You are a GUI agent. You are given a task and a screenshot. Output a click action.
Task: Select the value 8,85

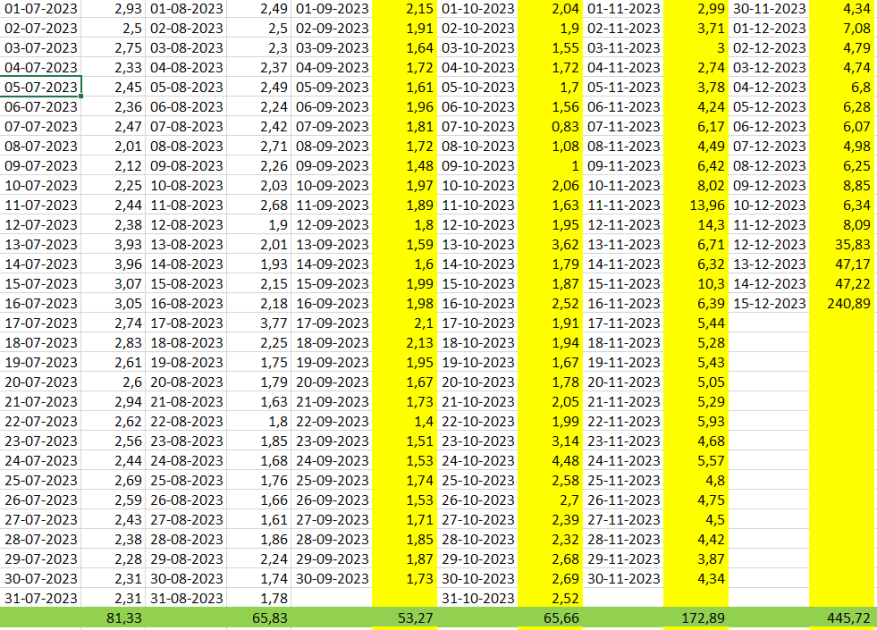tap(857, 186)
